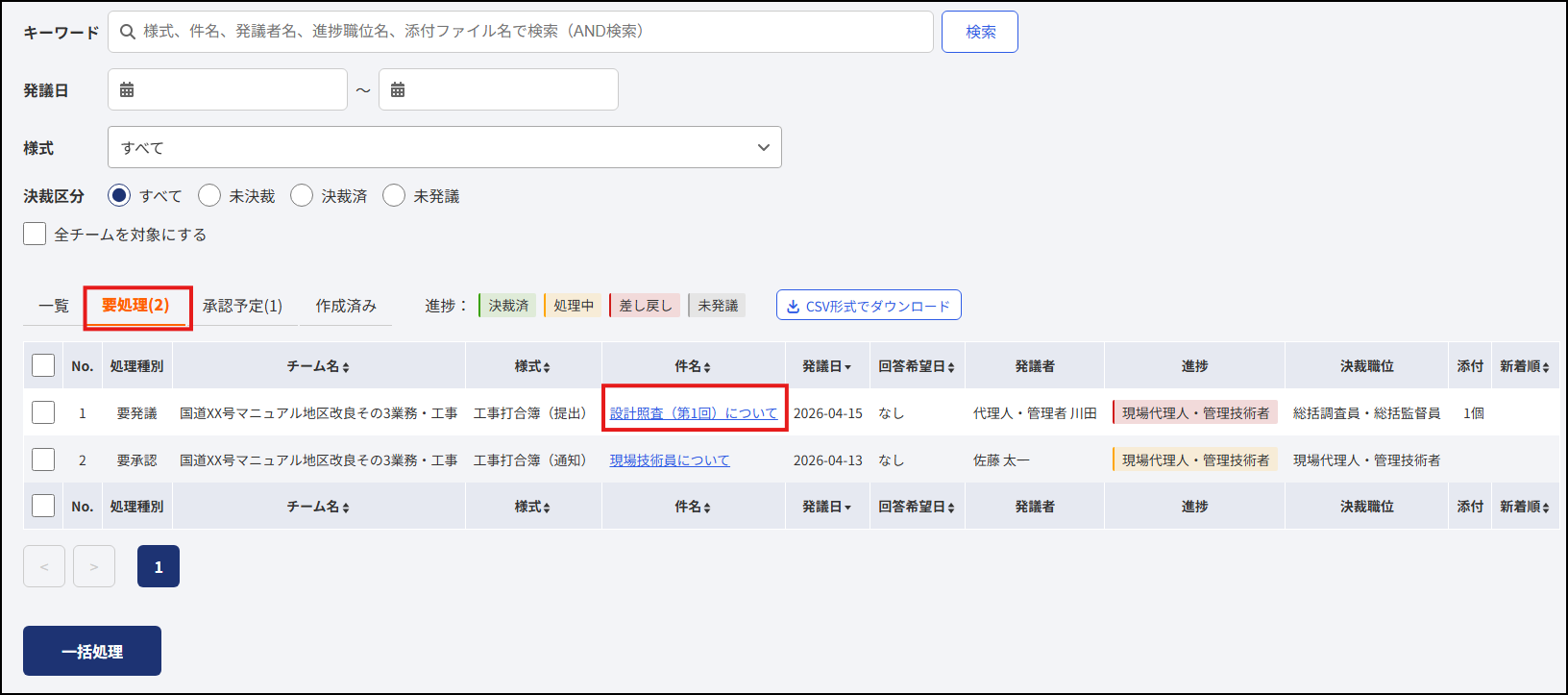
Task: Click the gray 未発議 progress legend
Action: coord(717,306)
